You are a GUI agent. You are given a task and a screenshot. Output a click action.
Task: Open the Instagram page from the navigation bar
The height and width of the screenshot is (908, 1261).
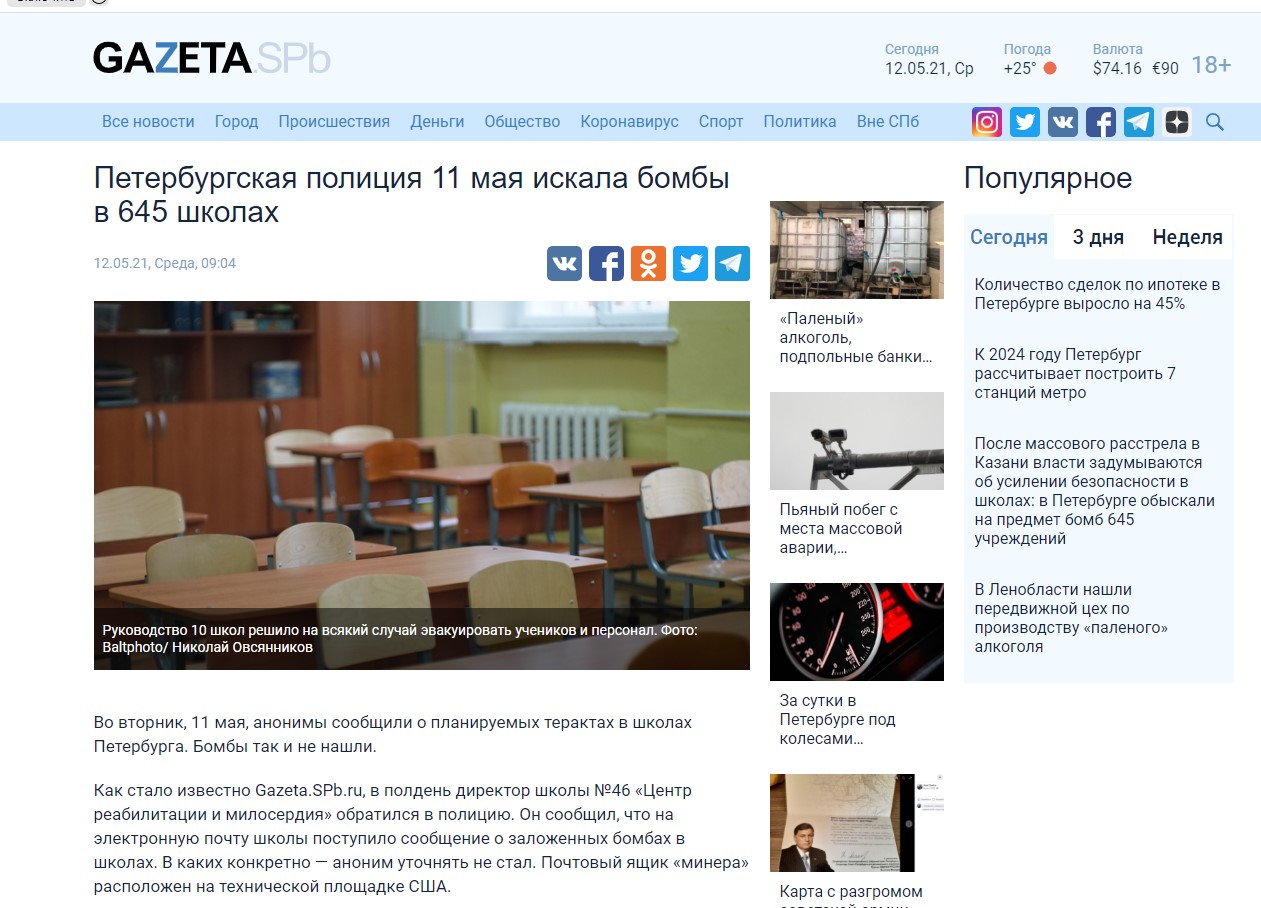point(987,122)
